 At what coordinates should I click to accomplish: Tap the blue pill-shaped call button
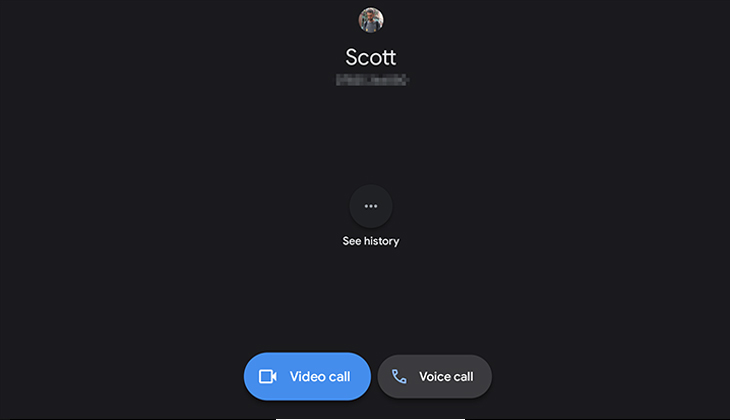[307, 376]
